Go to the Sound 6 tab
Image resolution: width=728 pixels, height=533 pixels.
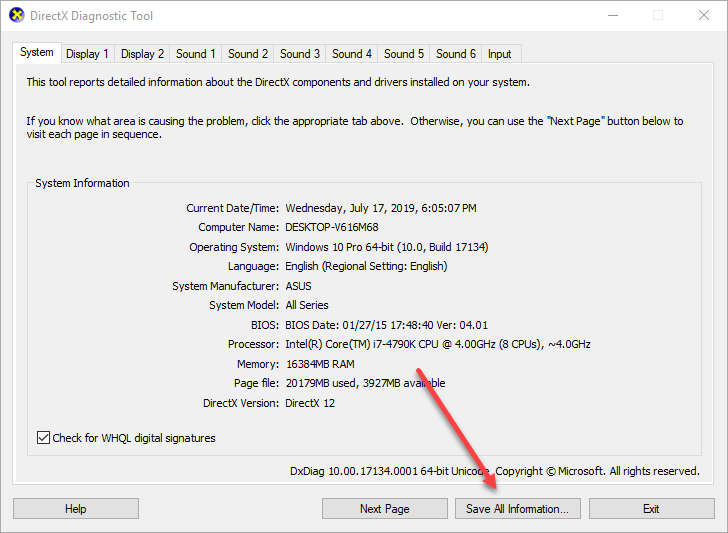point(455,54)
